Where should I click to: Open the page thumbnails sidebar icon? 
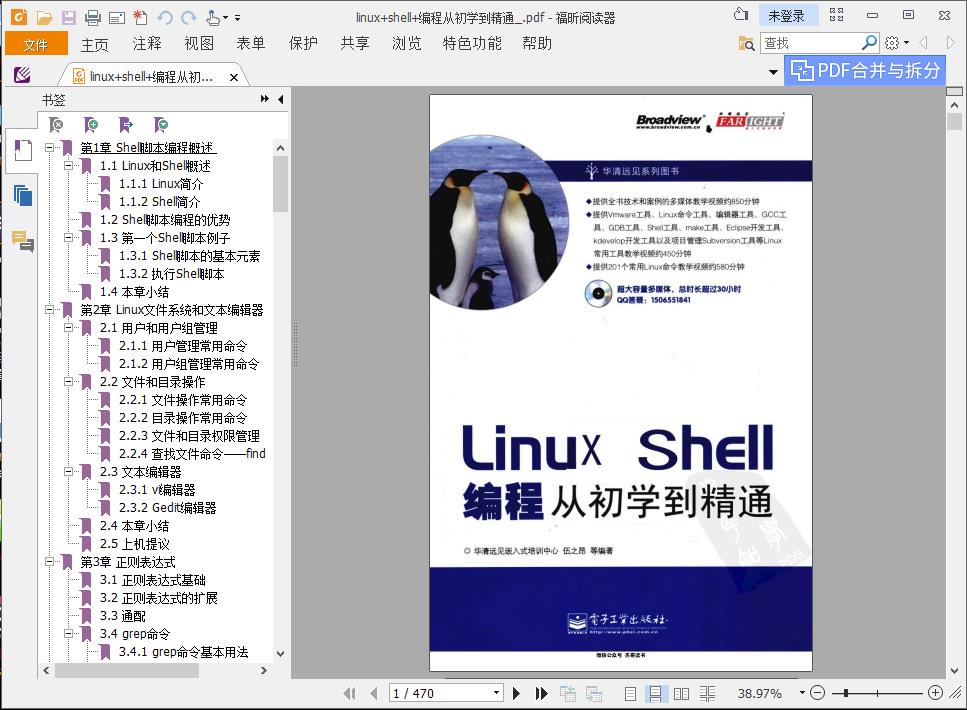(23, 196)
